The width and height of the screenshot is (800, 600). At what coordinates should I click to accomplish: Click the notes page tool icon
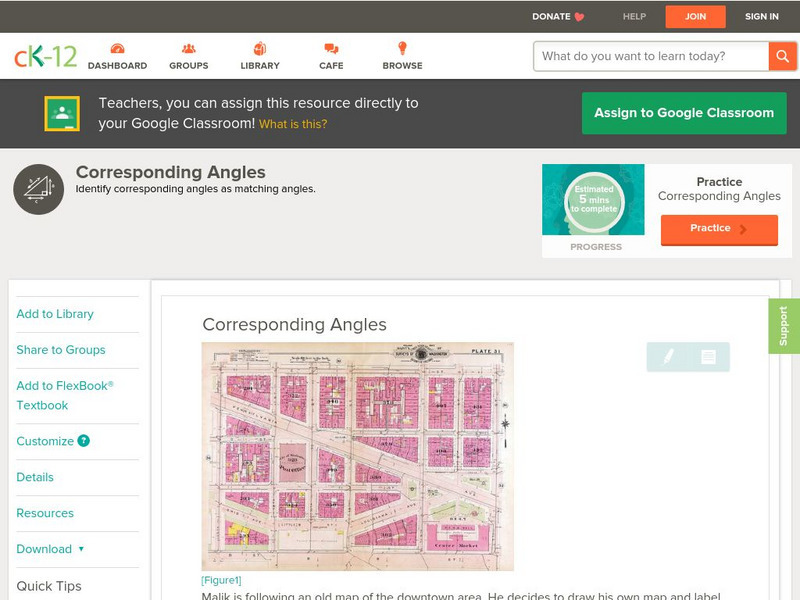pyautogui.click(x=708, y=357)
